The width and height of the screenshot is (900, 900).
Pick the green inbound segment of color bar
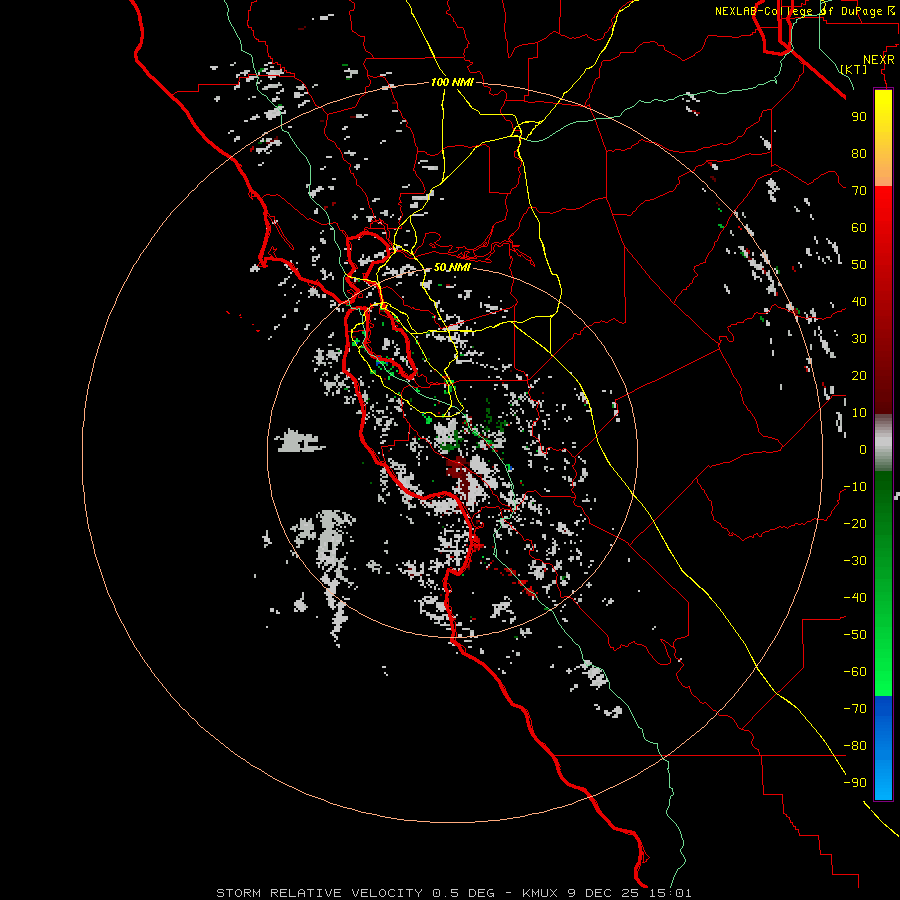pyautogui.click(x=883, y=583)
